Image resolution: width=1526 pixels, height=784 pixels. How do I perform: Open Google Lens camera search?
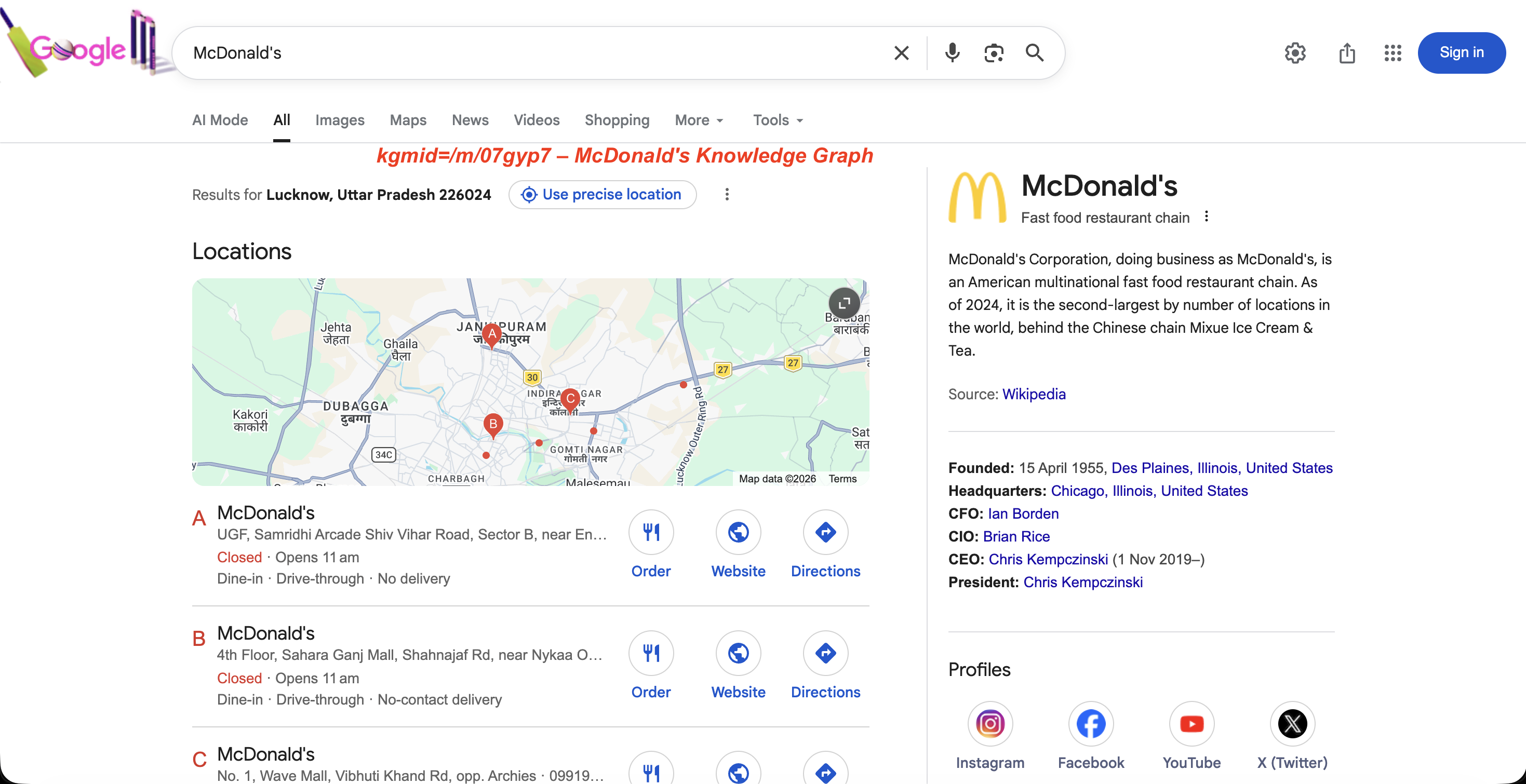coord(994,53)
